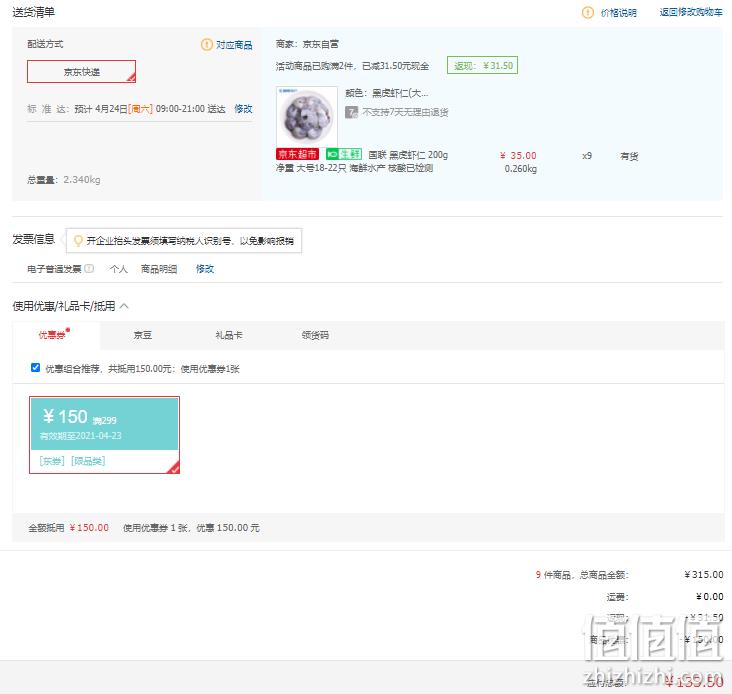Screen dimensions: 732x694
Task: Click the price explanation info icon
Action: click(x=587, y=13)
